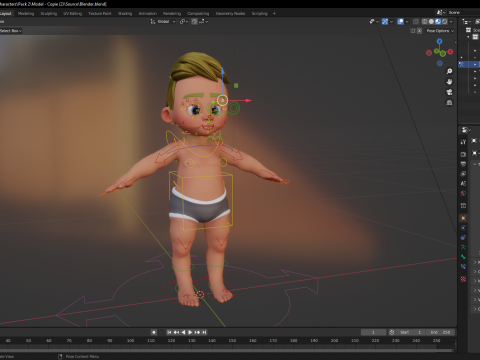Open the Scene browse dropdown icon
This screenshot has height=360, width=480.
click(441, 12)
